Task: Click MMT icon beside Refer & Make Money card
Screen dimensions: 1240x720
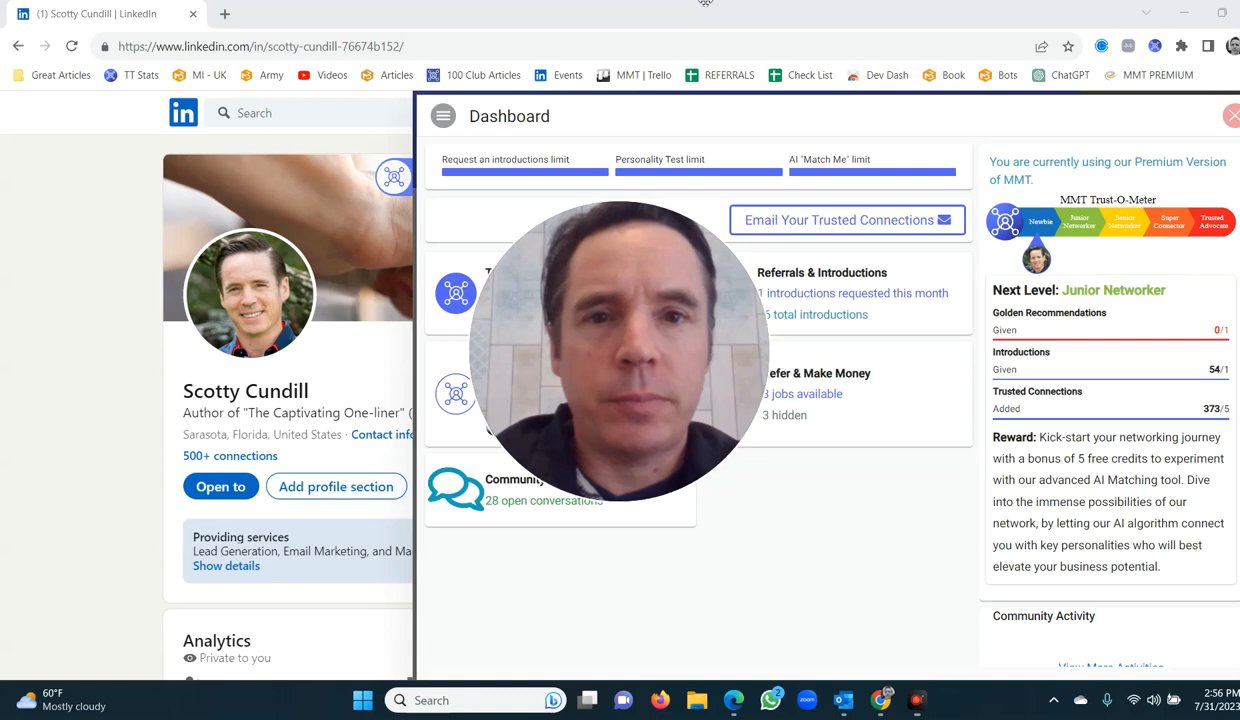Action: (456, 394)
